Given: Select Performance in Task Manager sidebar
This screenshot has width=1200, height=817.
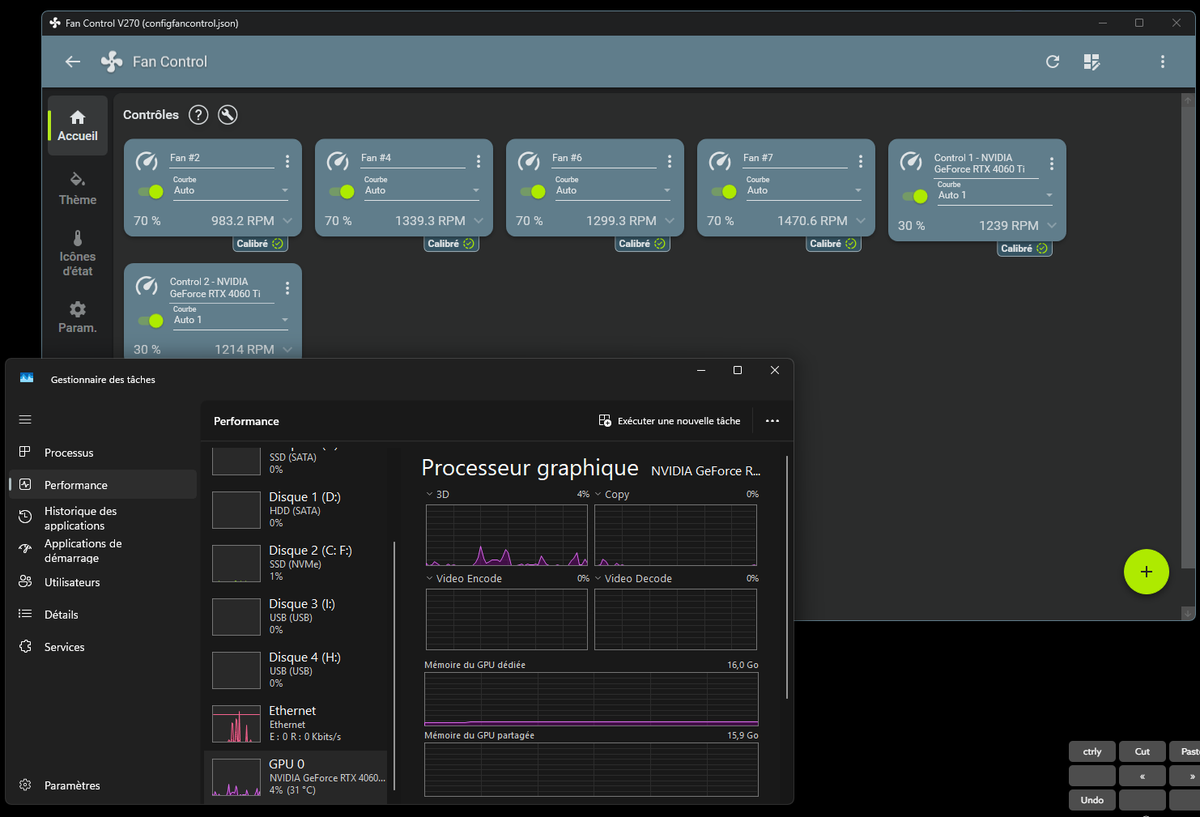Looking at the screenshot, I should pyautogui.click(x=103, y=485).
